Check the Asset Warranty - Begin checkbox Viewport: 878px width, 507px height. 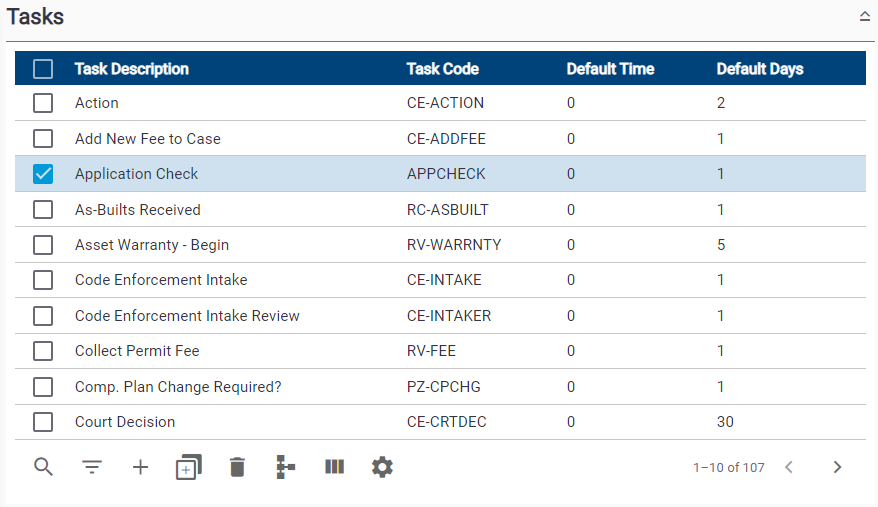coord(43,245)
